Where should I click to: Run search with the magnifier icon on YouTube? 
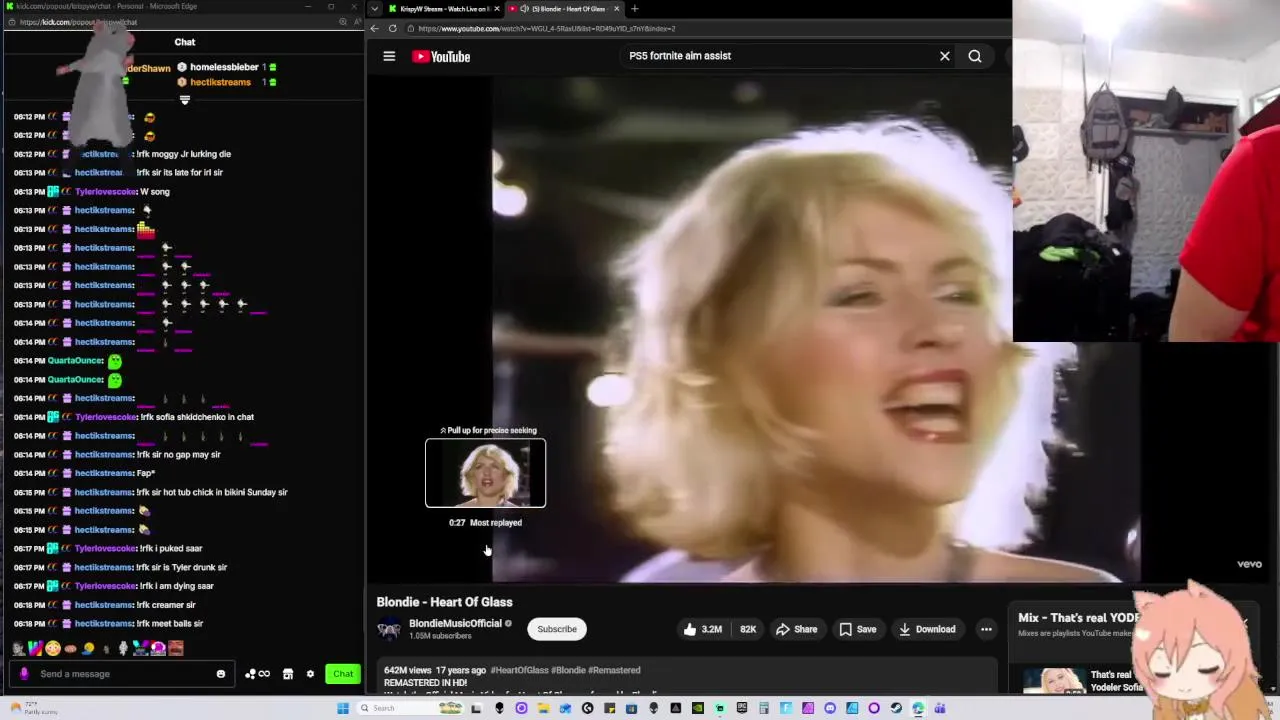click(x=975, y=56)
